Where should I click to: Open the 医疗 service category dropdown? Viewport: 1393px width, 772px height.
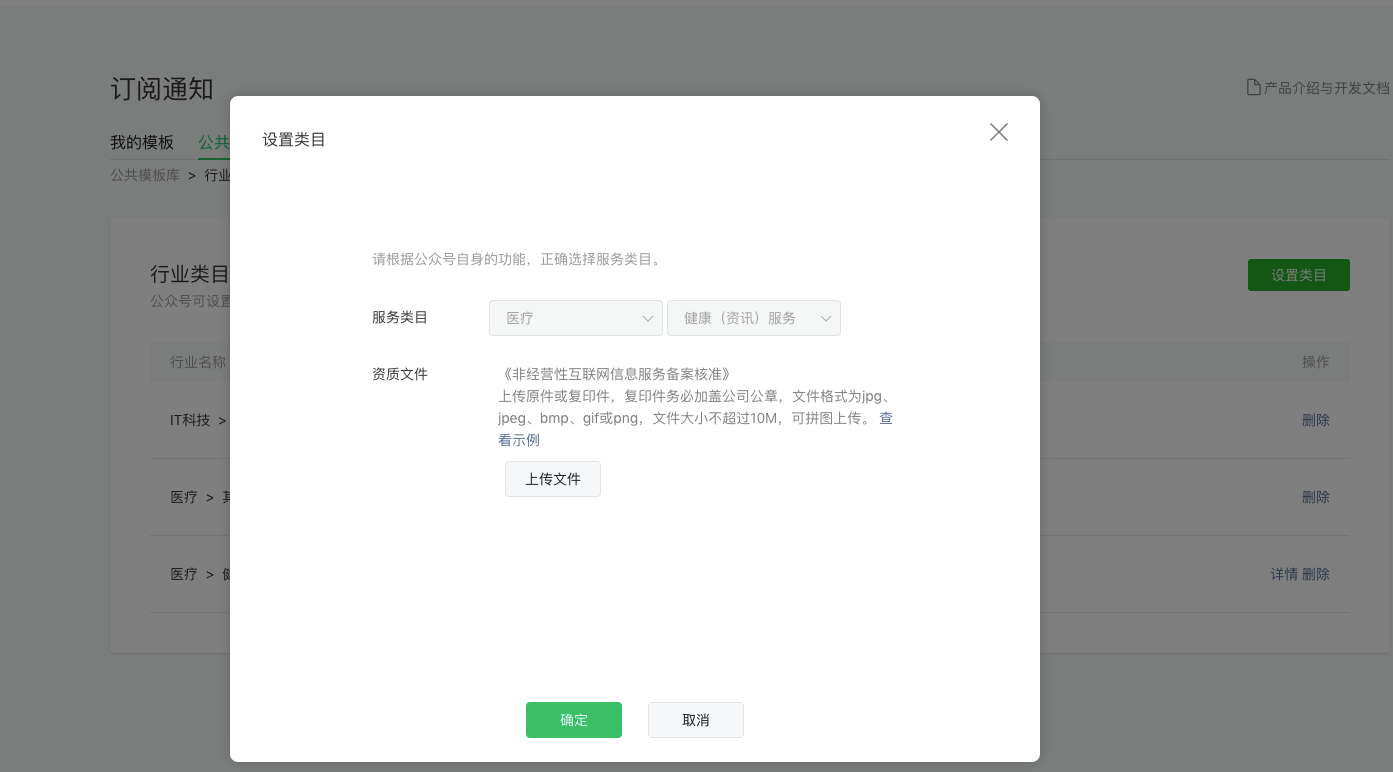point(576,318)
